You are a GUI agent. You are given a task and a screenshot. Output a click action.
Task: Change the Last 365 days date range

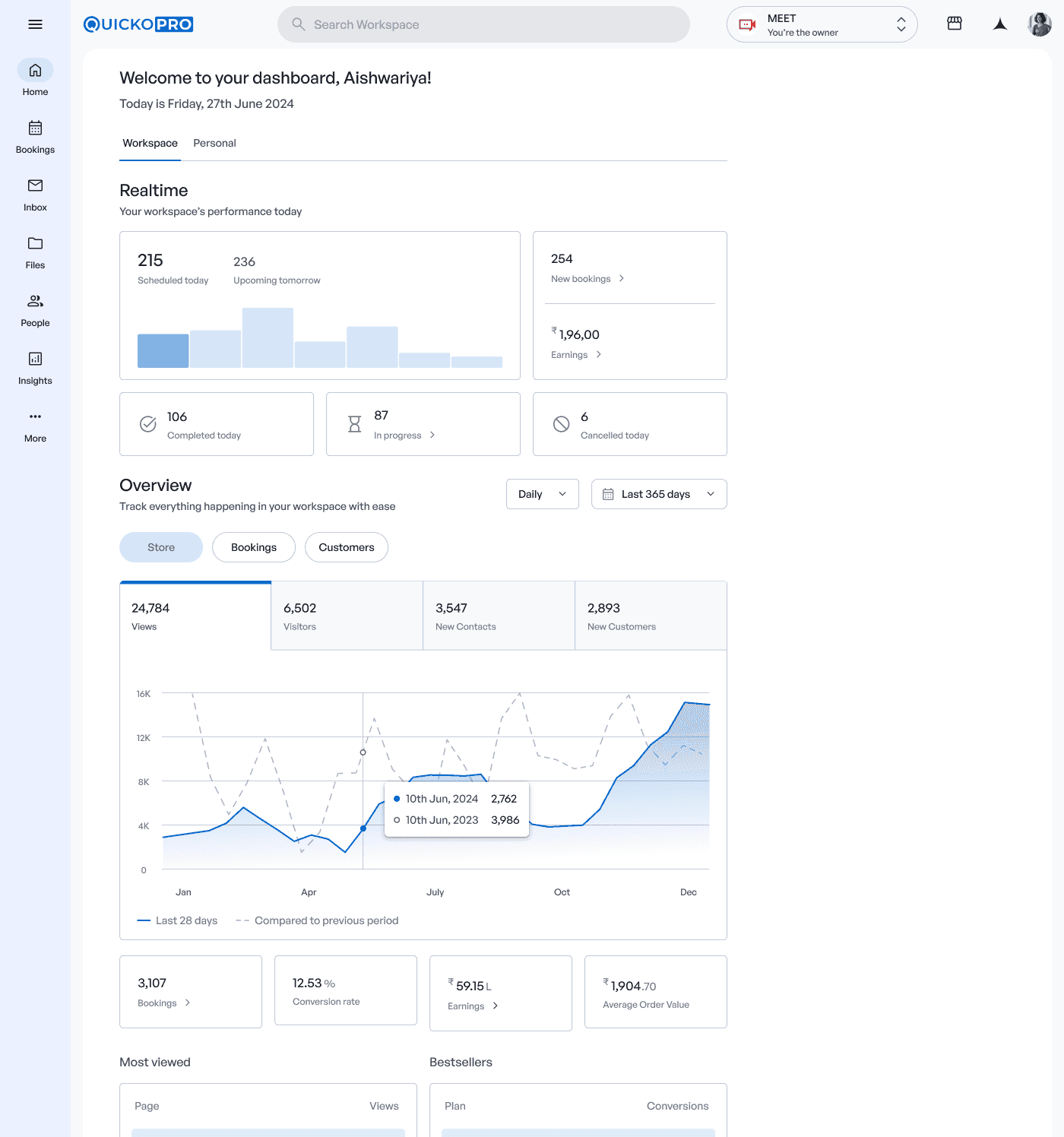(x=658, y=494)
